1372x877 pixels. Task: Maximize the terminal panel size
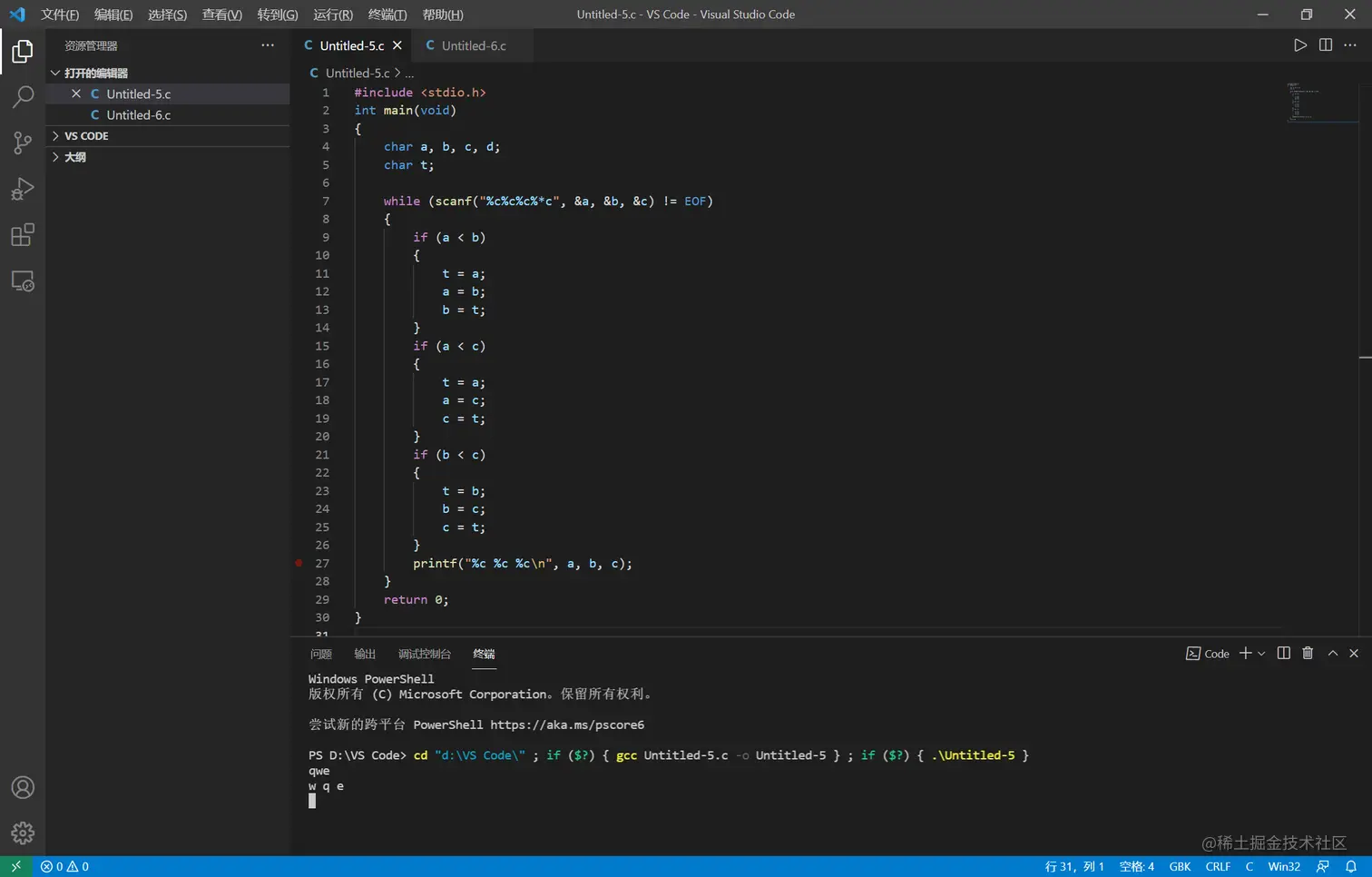(1332, 654)
